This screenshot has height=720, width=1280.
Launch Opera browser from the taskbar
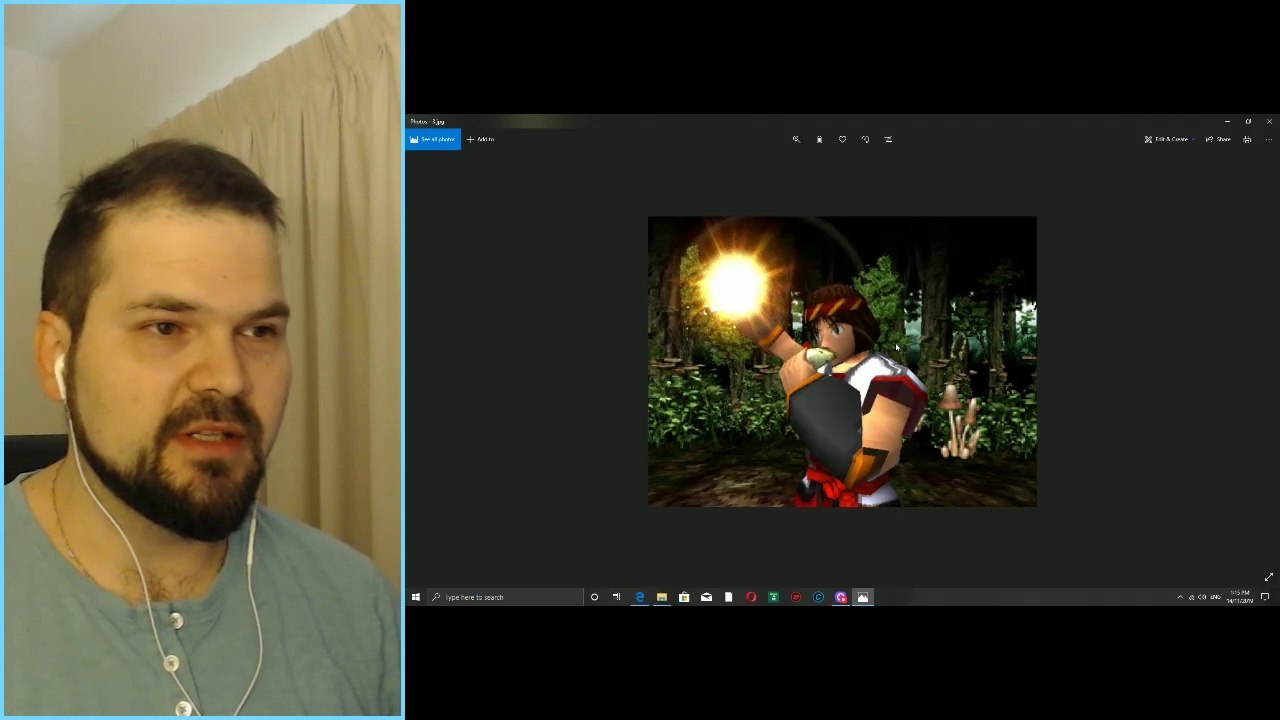(751, 597)
